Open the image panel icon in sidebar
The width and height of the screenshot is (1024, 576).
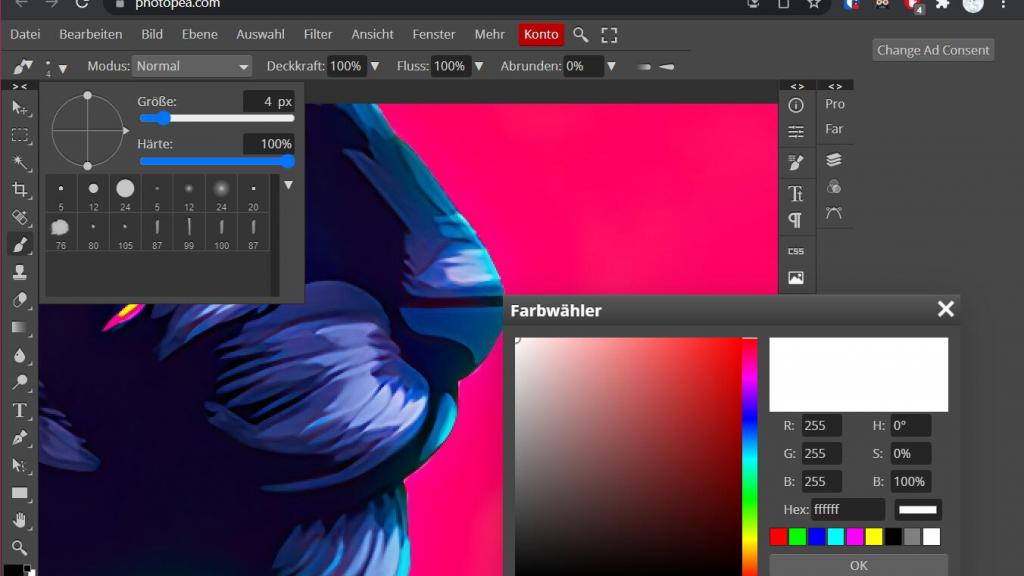[x=795, y=278]
